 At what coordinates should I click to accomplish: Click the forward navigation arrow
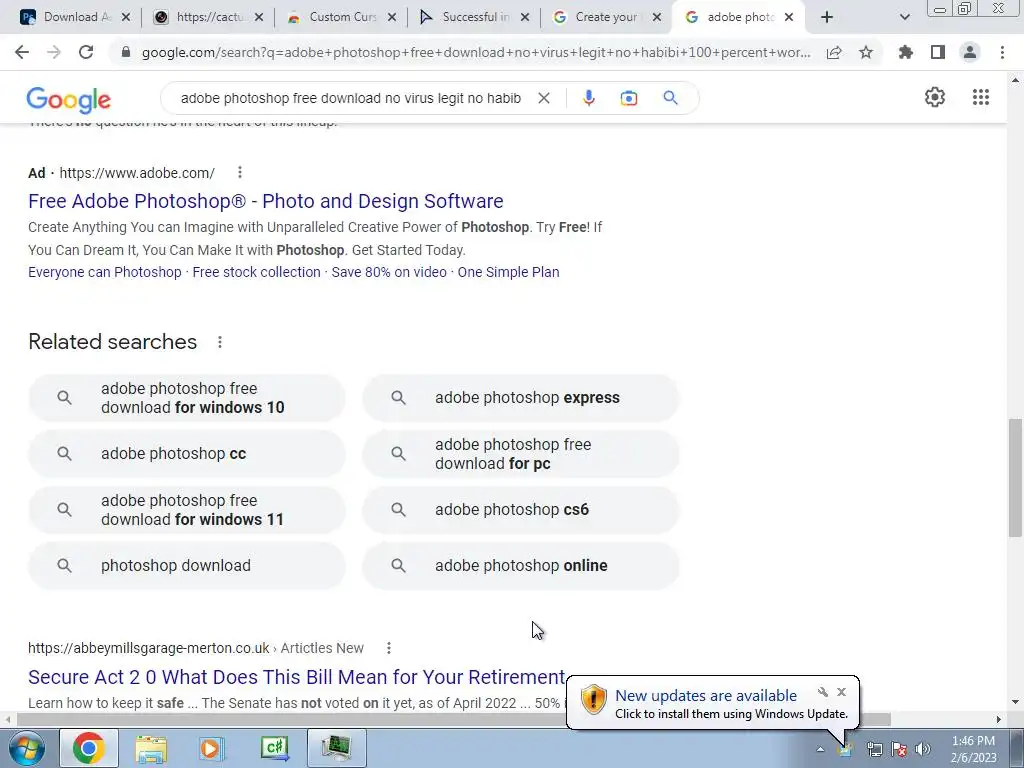(54, 52)
